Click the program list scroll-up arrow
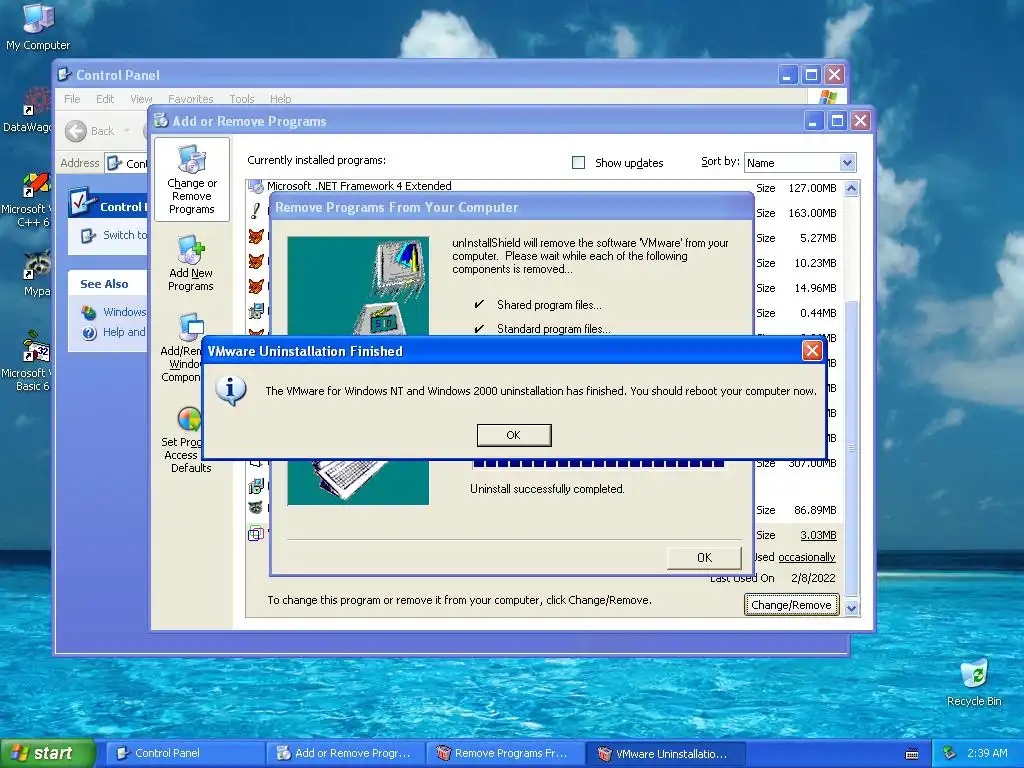This screenshot has width=1024, height=768. [x=851, y=189]
